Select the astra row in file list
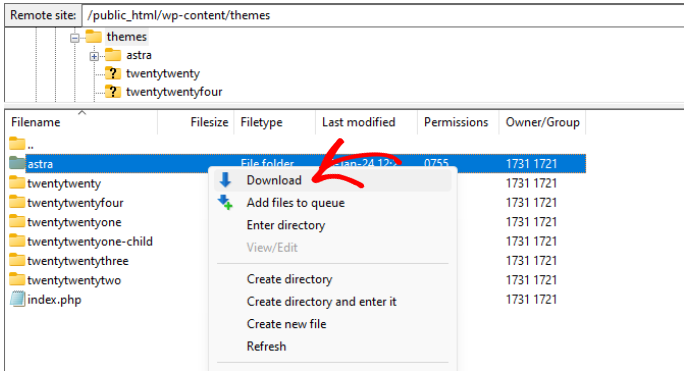The height and width of the screenshot is (375, 688). 296,164
